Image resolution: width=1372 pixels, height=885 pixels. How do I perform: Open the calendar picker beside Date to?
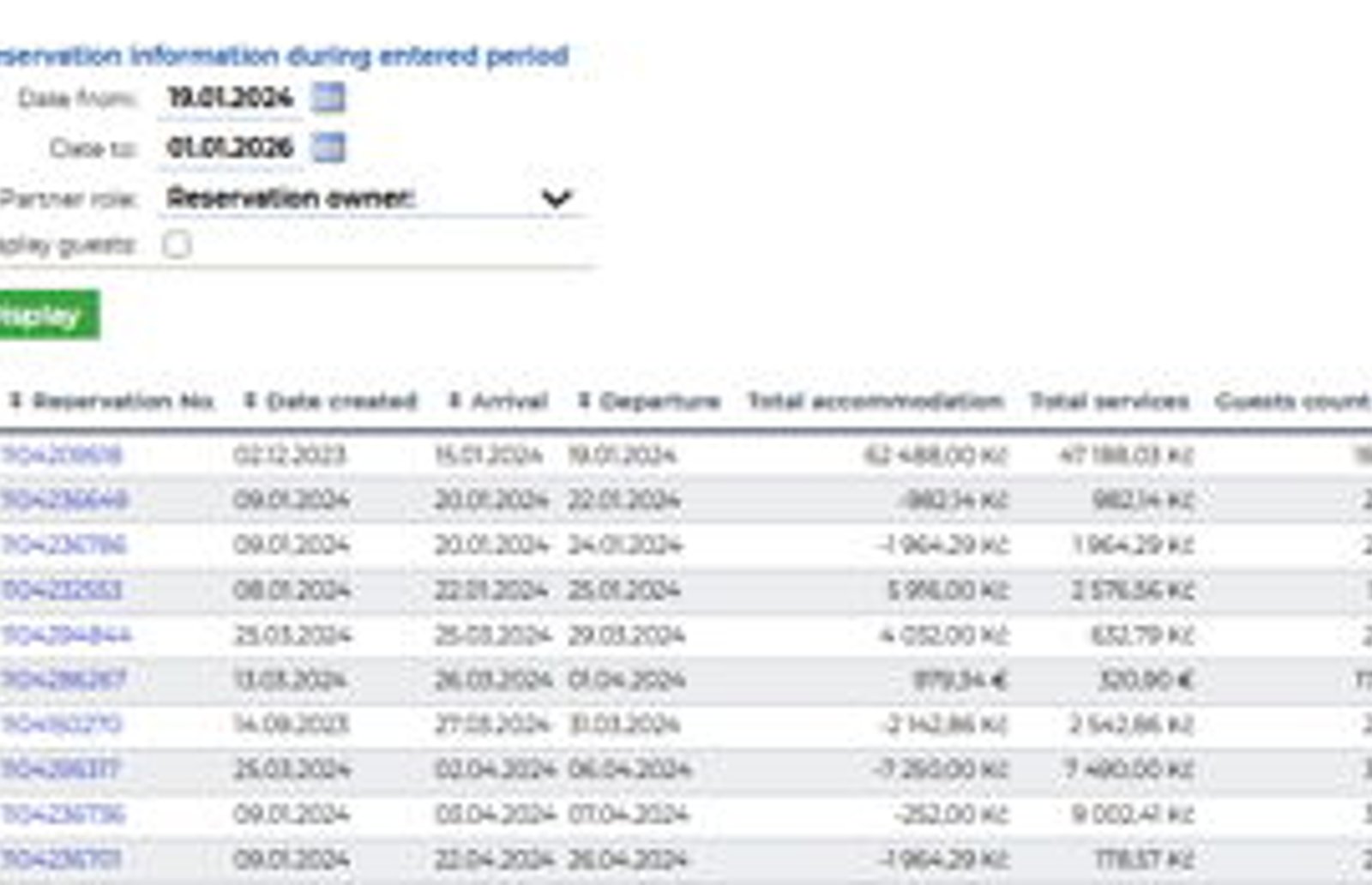click(x=328, y=147)
